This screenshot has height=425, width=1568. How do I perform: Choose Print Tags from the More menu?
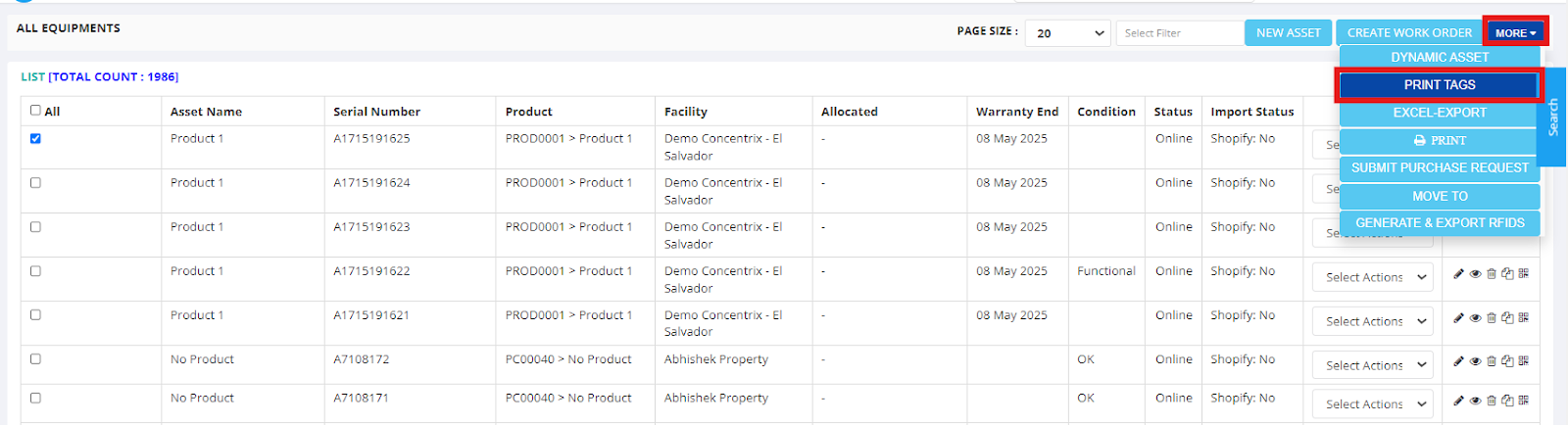coord(1439,85)
